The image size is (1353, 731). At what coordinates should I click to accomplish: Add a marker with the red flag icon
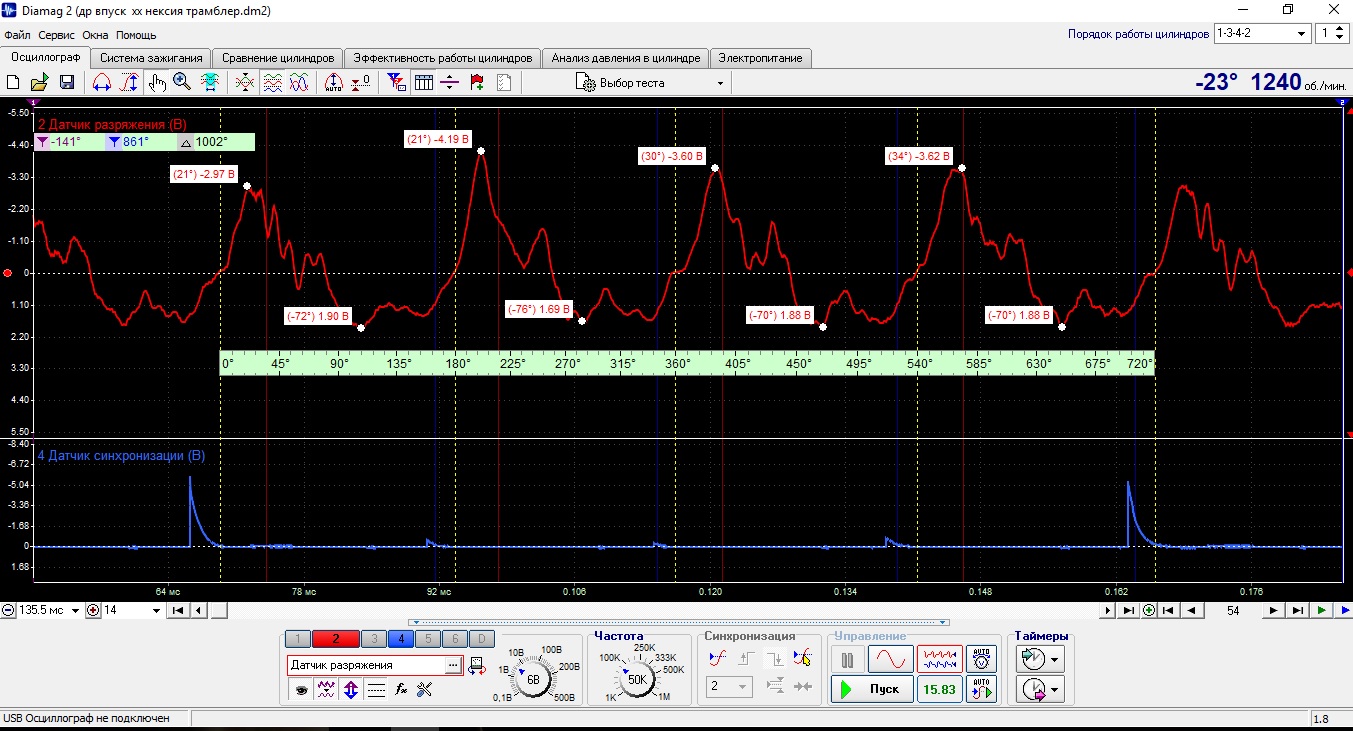[477, 83]
